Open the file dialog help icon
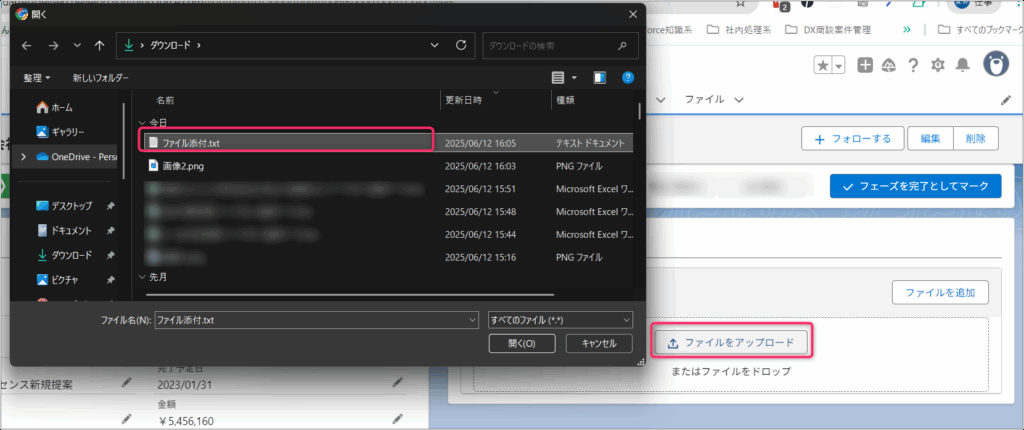1024x430 pixels. click(627, 77)
